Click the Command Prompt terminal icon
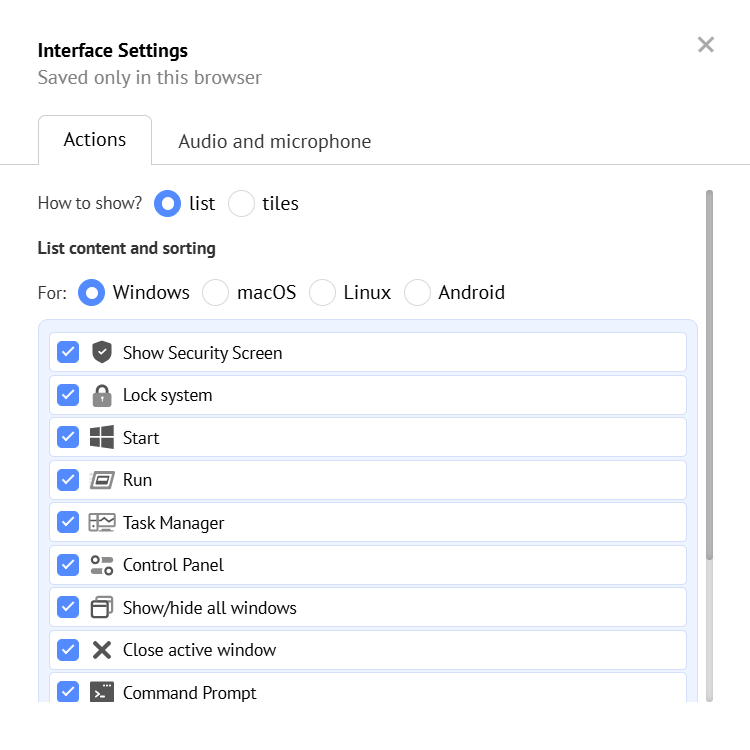Image resolution: width=750 pixels, height=750 pixels. point(102,692)
